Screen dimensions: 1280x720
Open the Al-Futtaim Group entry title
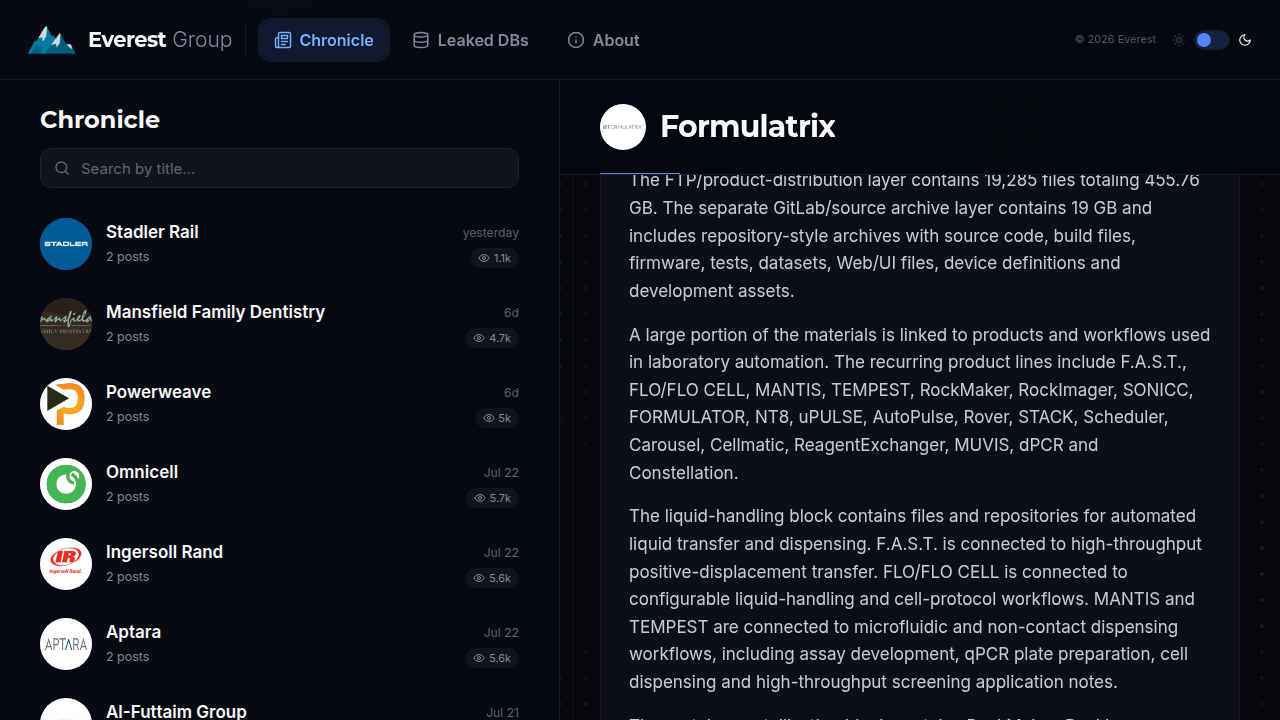[x=176, y=711]
